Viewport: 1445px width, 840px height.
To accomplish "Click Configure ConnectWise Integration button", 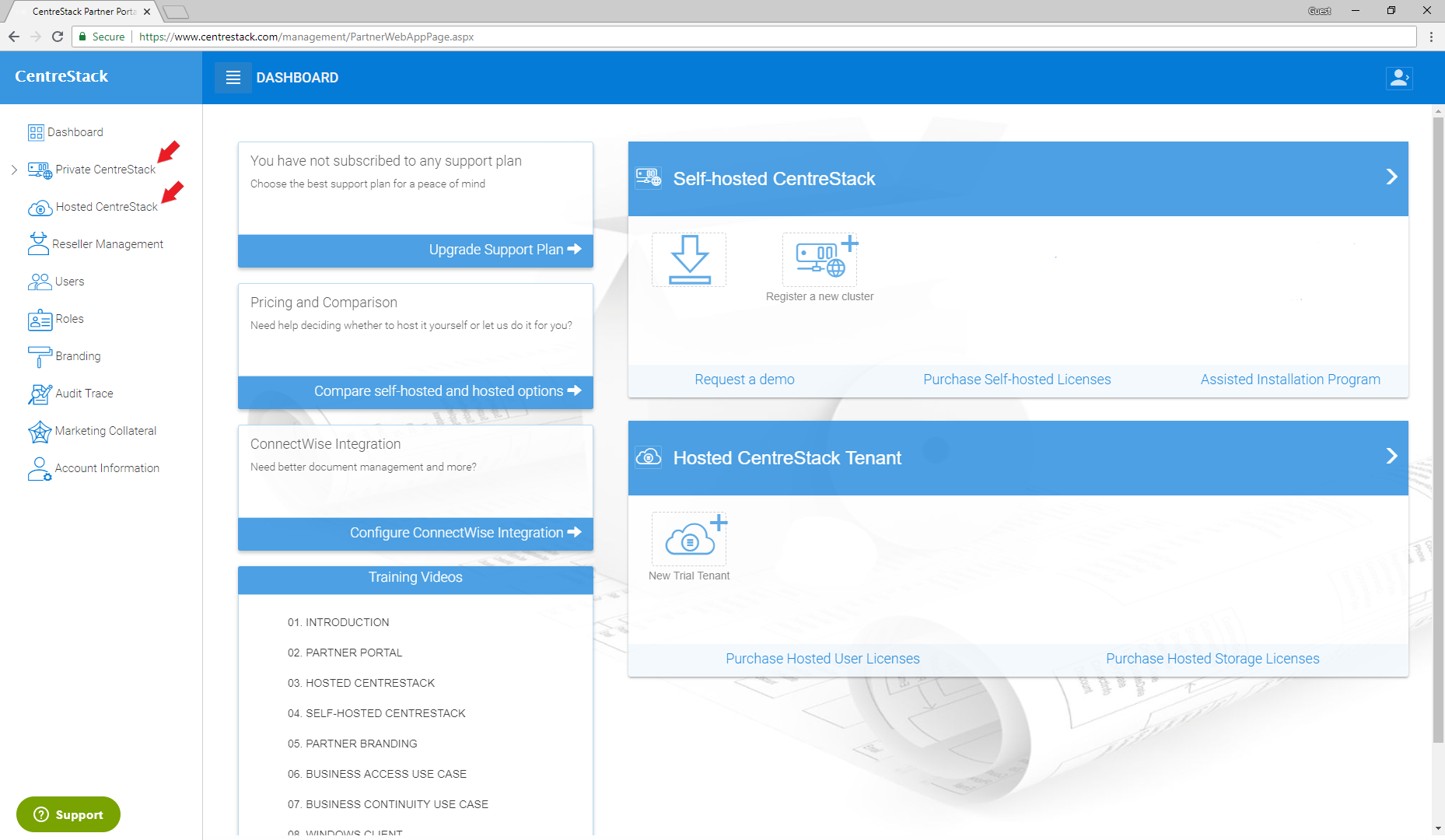I will click(415, 533).
